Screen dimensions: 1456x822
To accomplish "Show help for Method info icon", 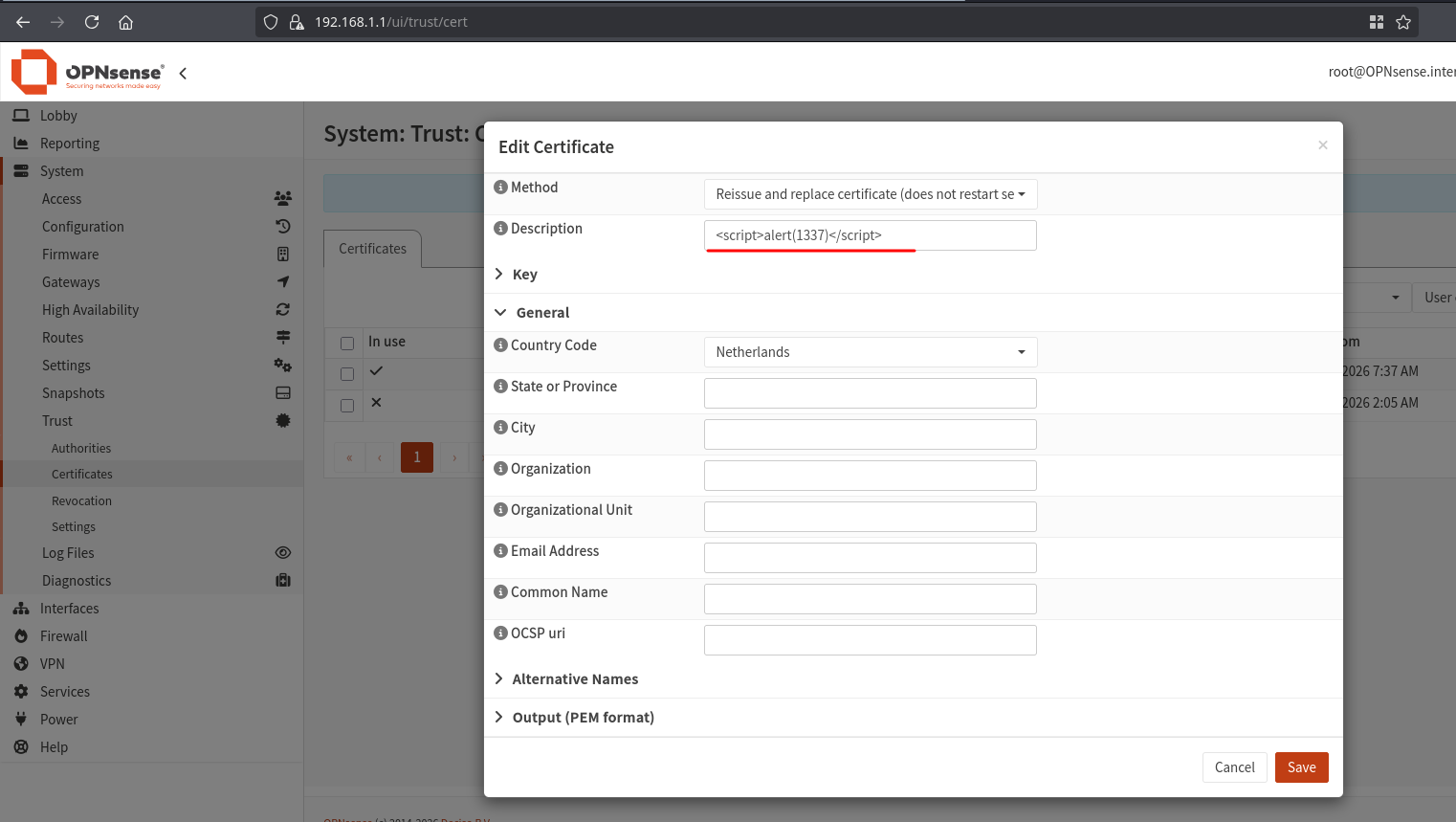I will coord(500,187).
